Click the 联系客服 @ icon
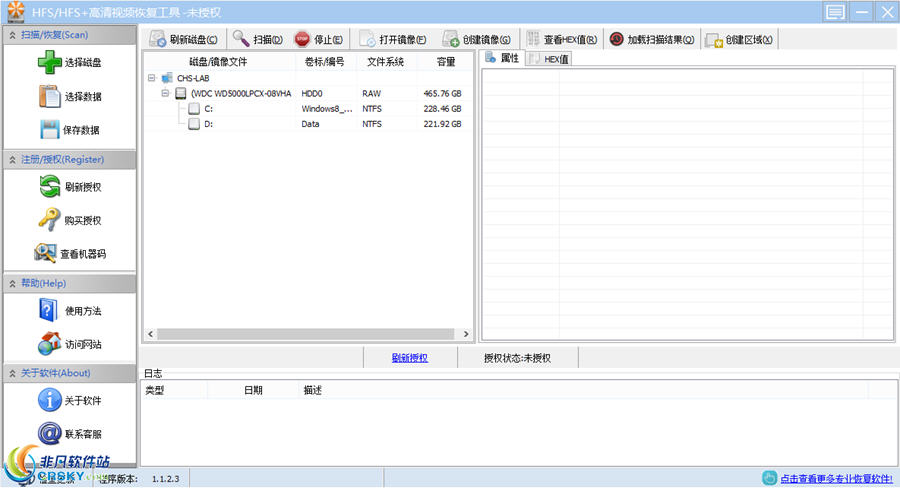Screen dimensions: 900x488 pos(49,433)
